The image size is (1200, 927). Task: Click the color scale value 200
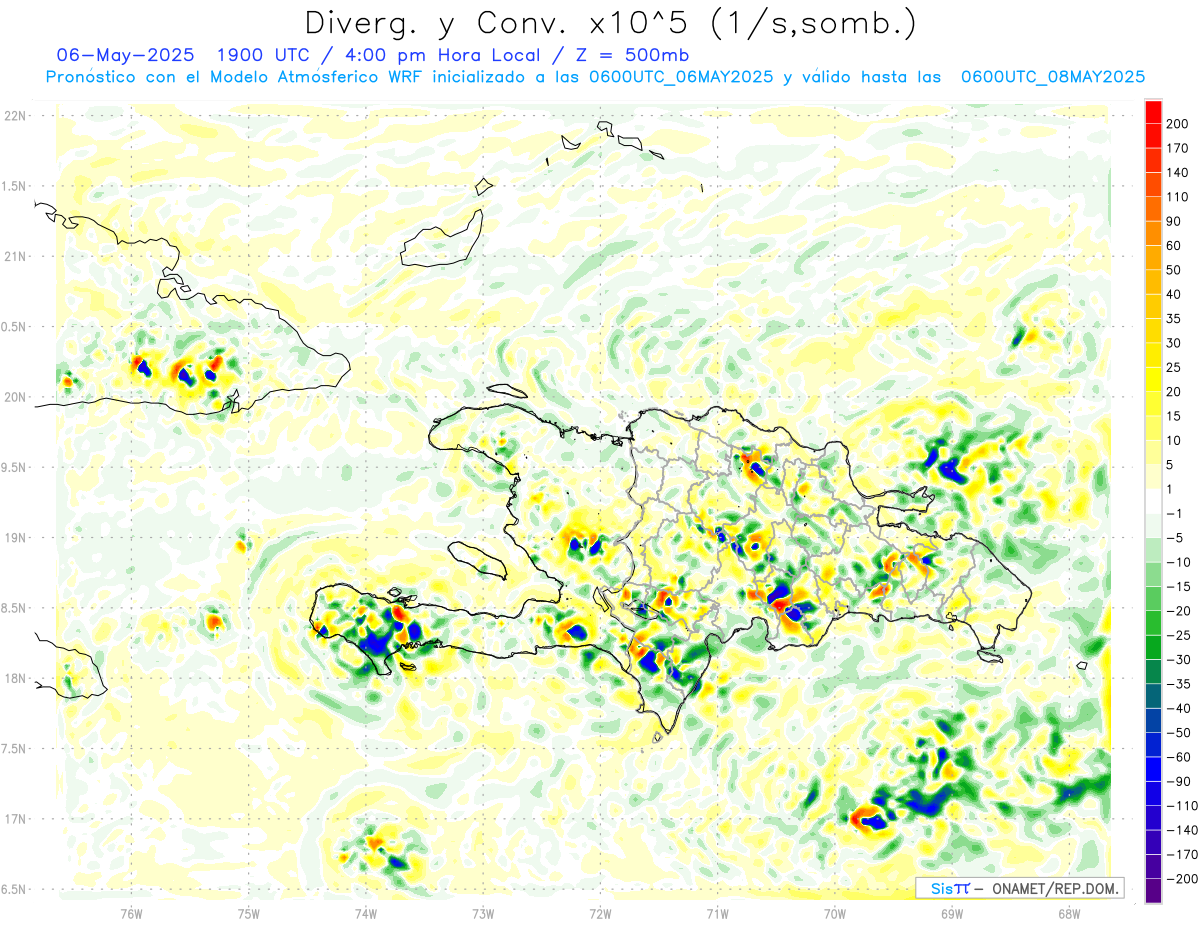1179,123
